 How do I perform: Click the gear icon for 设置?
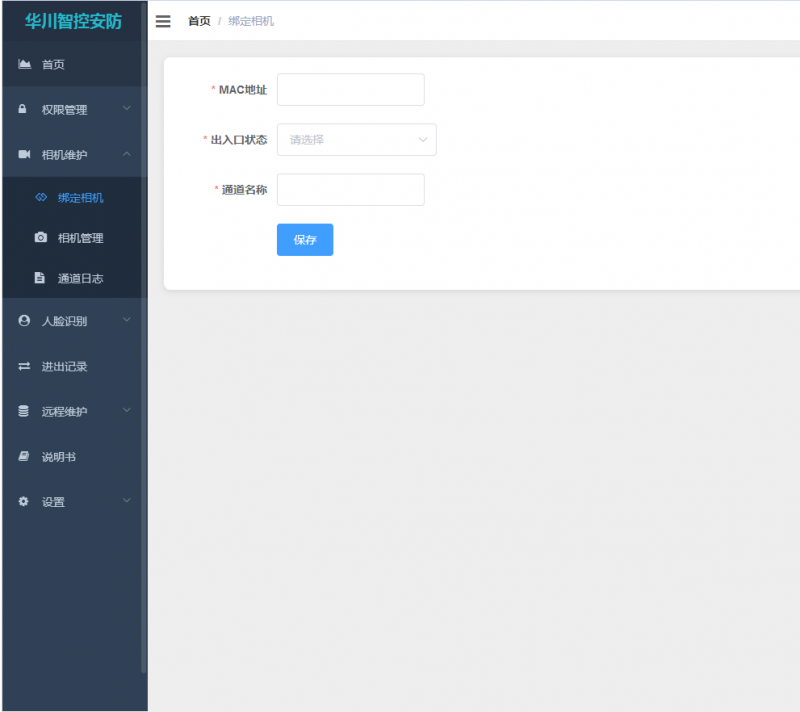click(24, 501)
